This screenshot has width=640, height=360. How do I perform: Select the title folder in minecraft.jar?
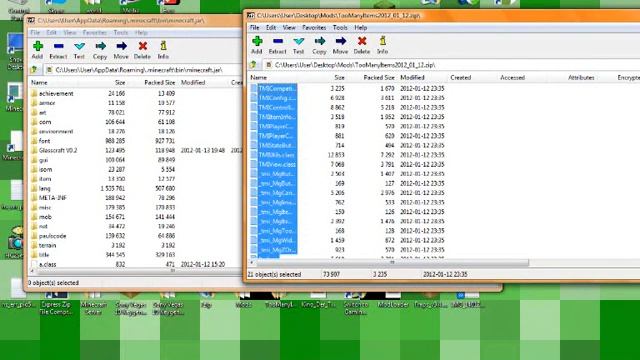pyautogui.click(x=44, y=255)
